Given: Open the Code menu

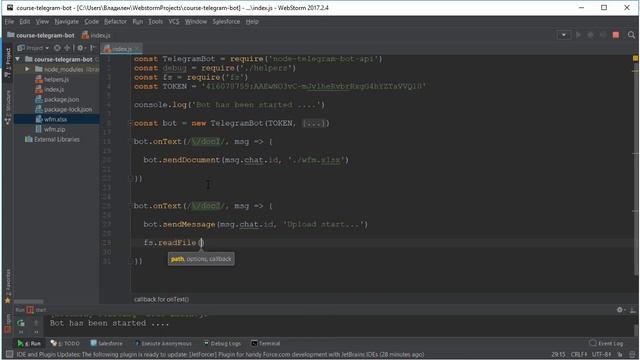Looking at the screenshot, I should pyautogui.click(x=91, y=22).
